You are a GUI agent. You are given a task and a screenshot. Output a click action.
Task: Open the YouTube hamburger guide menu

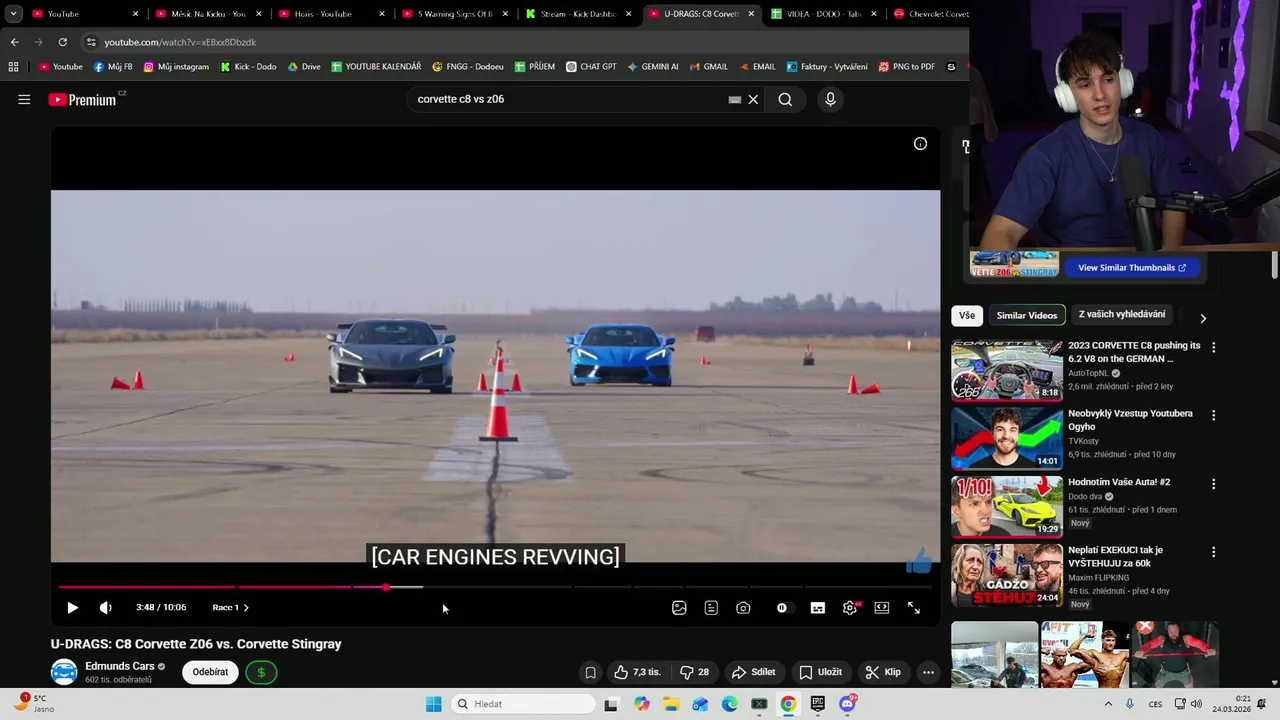click(24, 99)
